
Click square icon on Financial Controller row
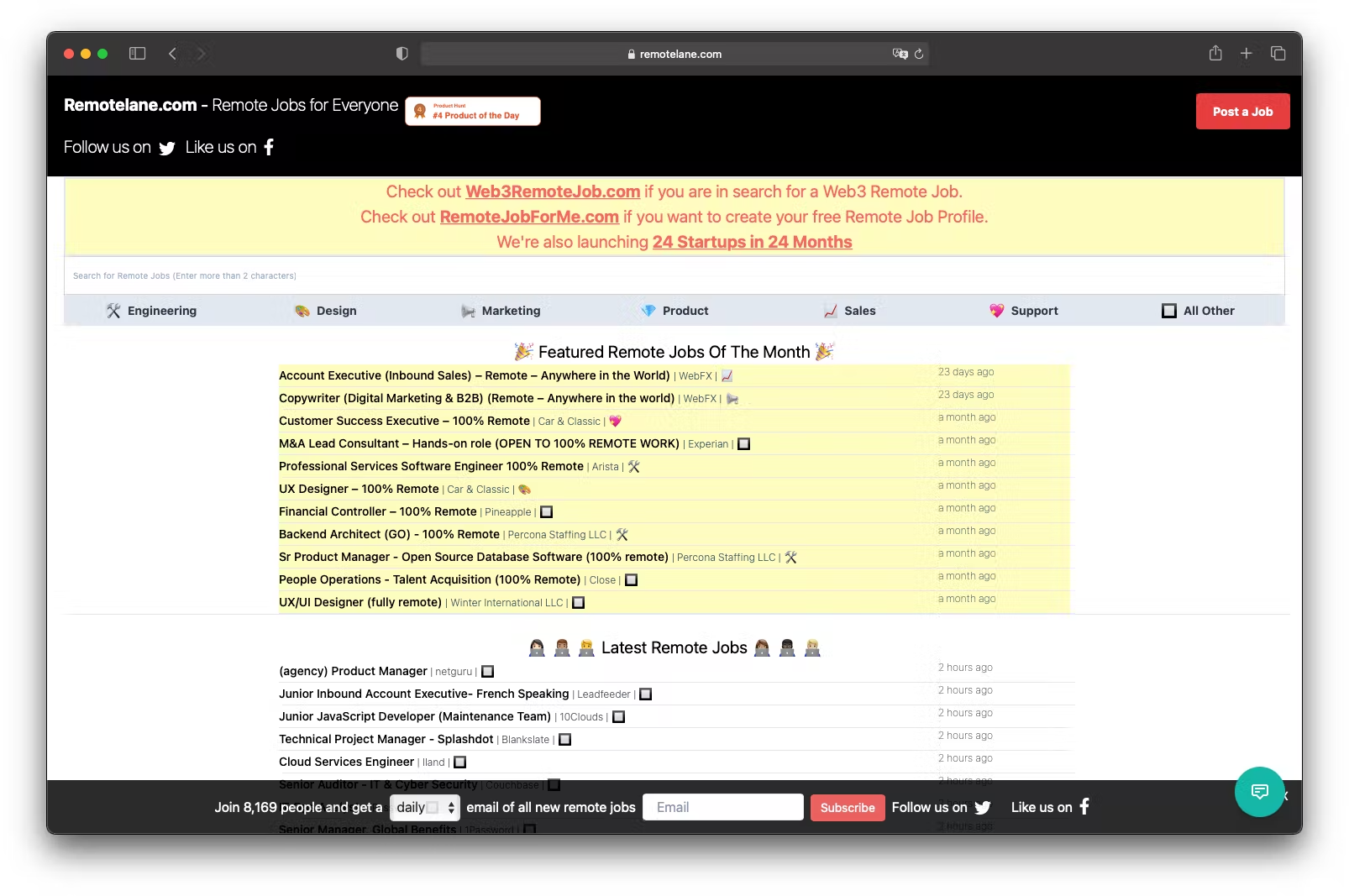coord(547,512)
